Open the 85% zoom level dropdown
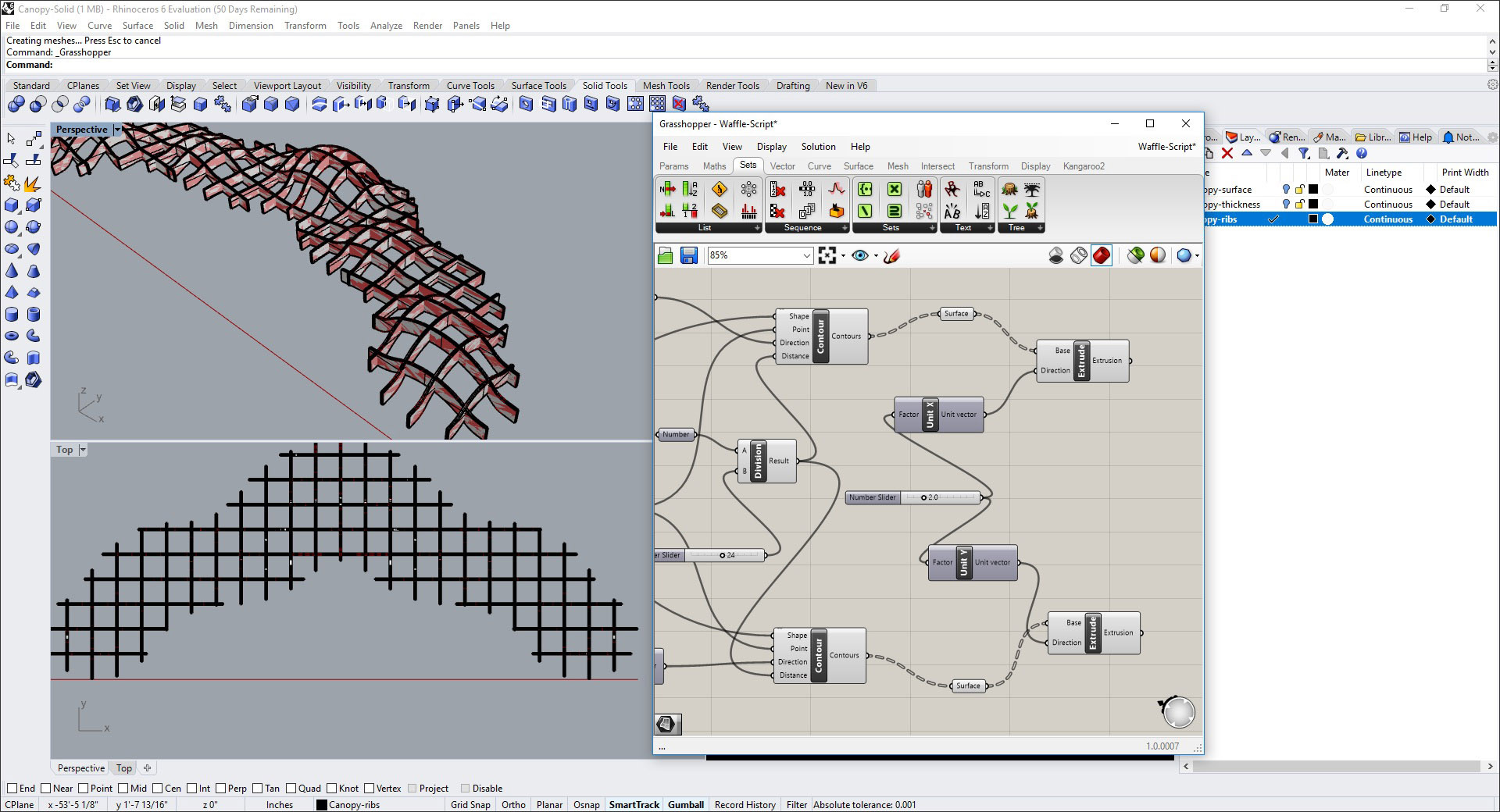 click(806, 256)
